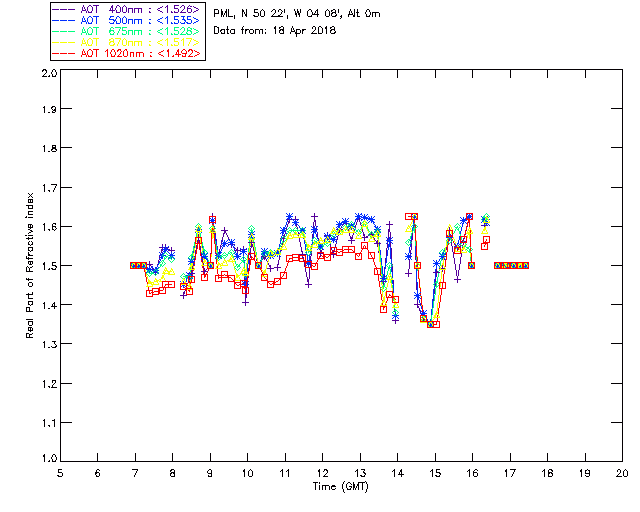Image resolution: width=640 pixels, height=512 pixels.
Task: Click the 1.0 y-axis tick label
Action: click(x=49, y=459)
